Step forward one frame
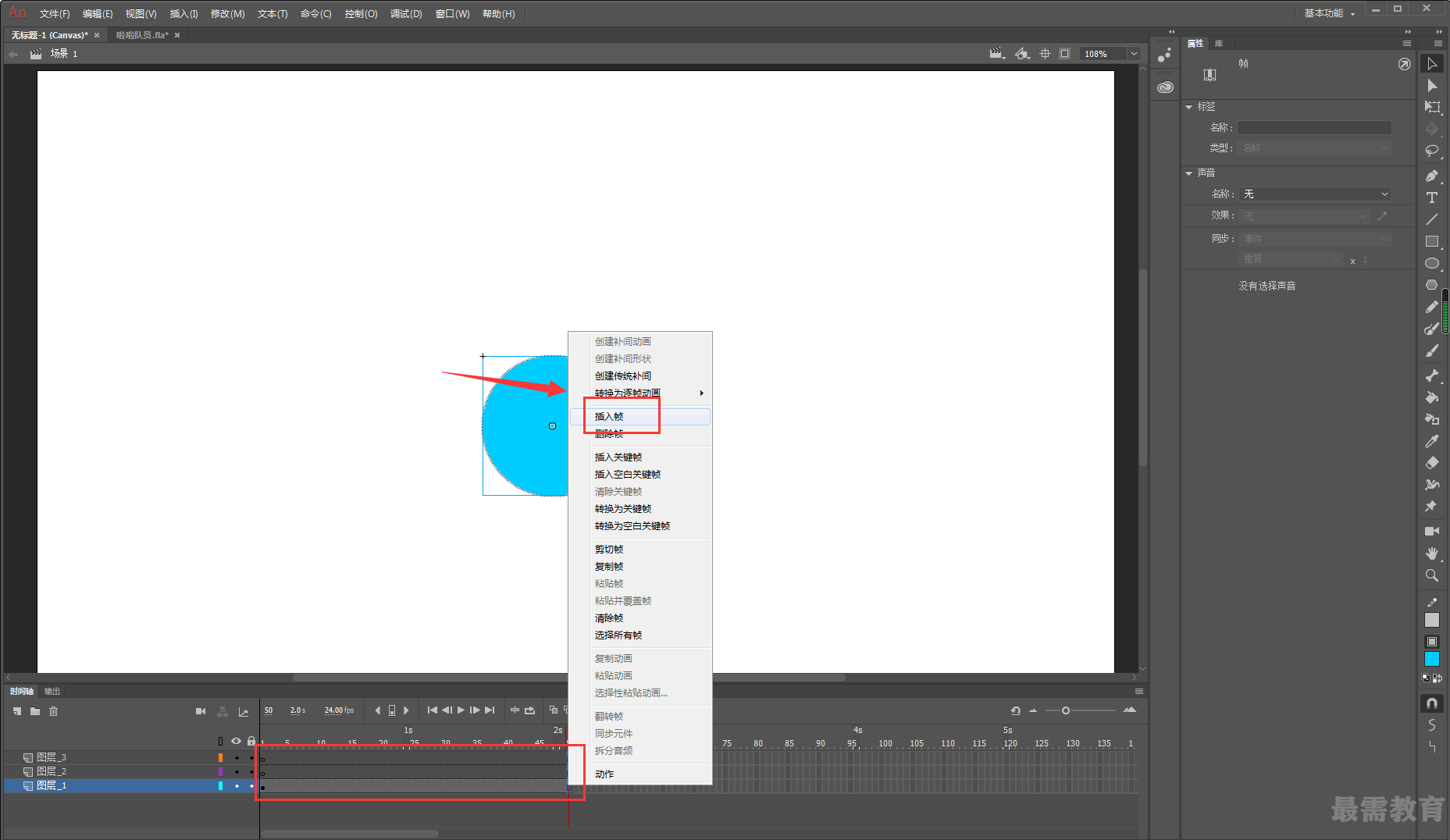The image size is (1450, 840). point(475,710)
